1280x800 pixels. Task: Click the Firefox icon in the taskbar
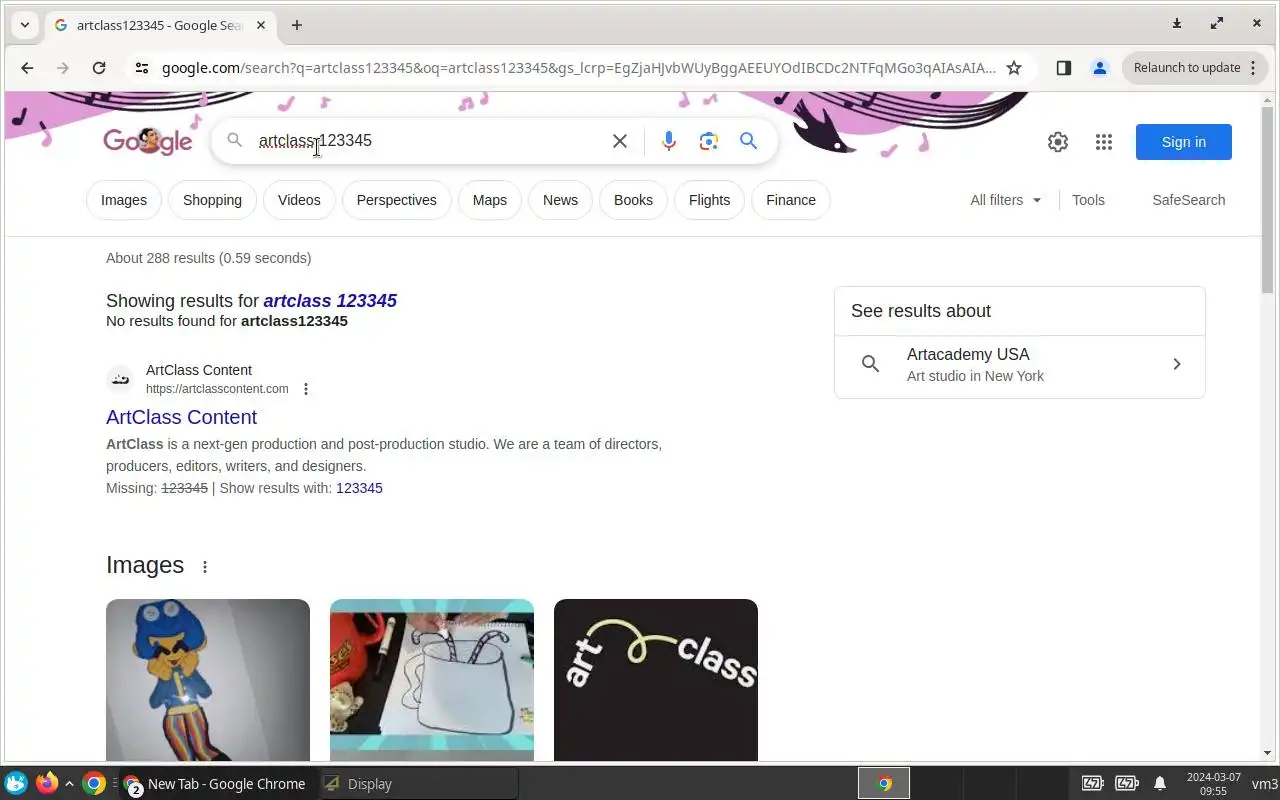pyautogui.click(x=46, y=783)
